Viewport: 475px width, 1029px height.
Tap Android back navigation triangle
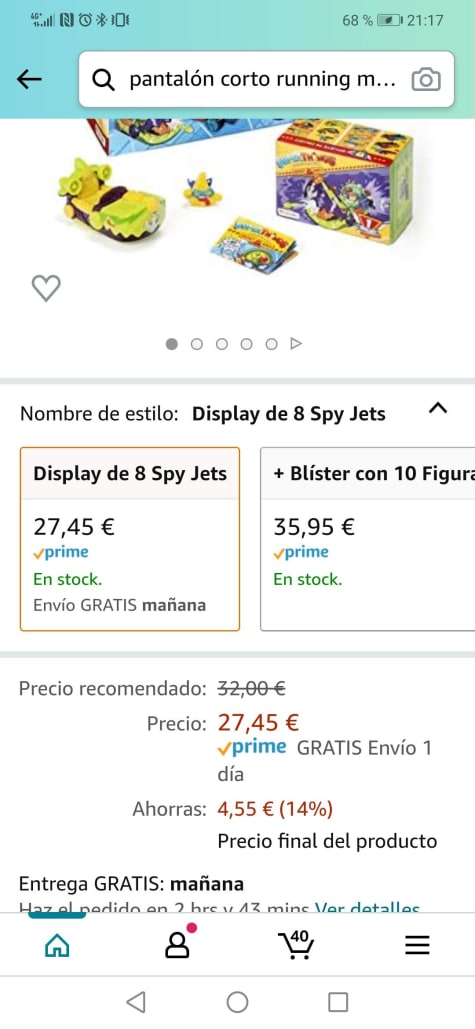(136, 1002)
